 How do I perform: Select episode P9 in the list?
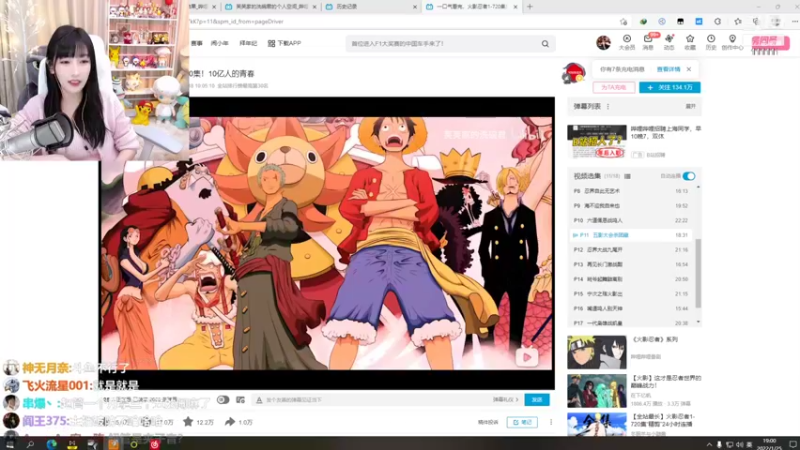click(x=631, y=206)
